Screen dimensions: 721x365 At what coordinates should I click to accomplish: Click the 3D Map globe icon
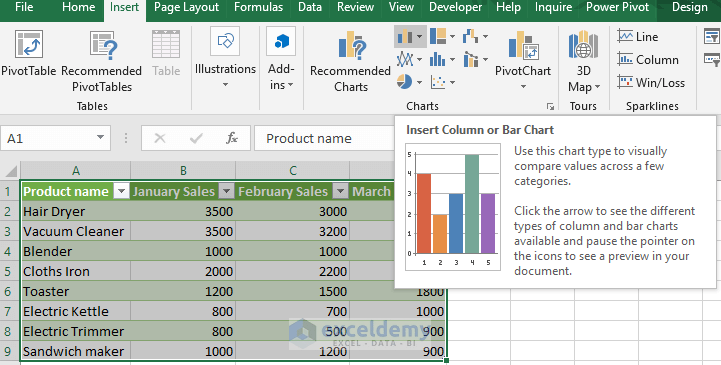pyautogui.click(x=583, y=44)
